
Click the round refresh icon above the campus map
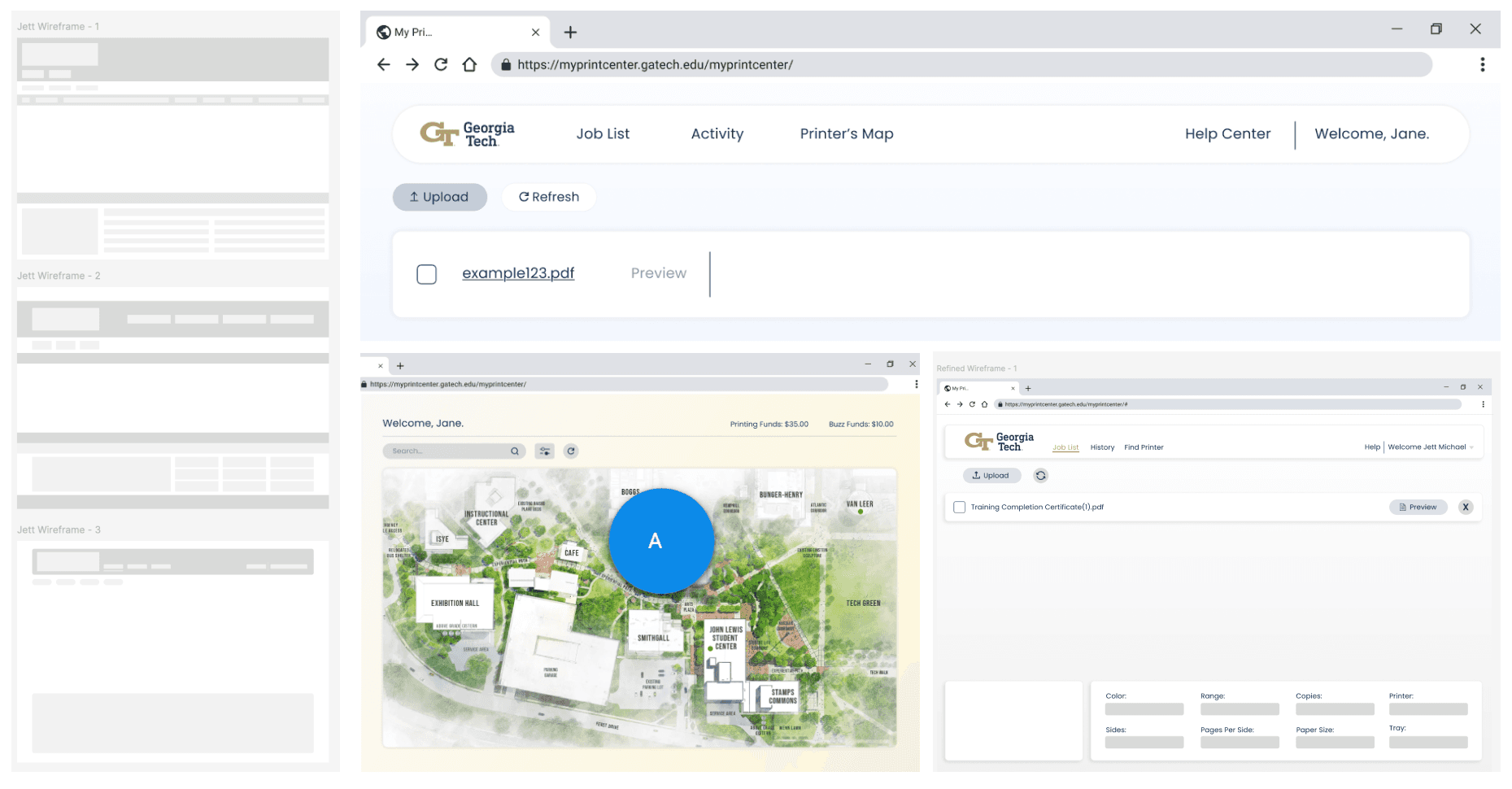pos(571,451)
